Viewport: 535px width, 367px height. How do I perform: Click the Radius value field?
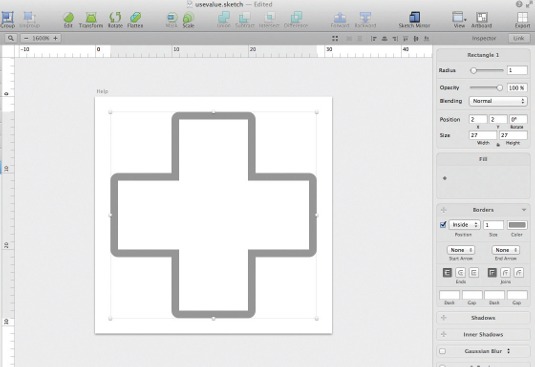(x=517, y=70)
